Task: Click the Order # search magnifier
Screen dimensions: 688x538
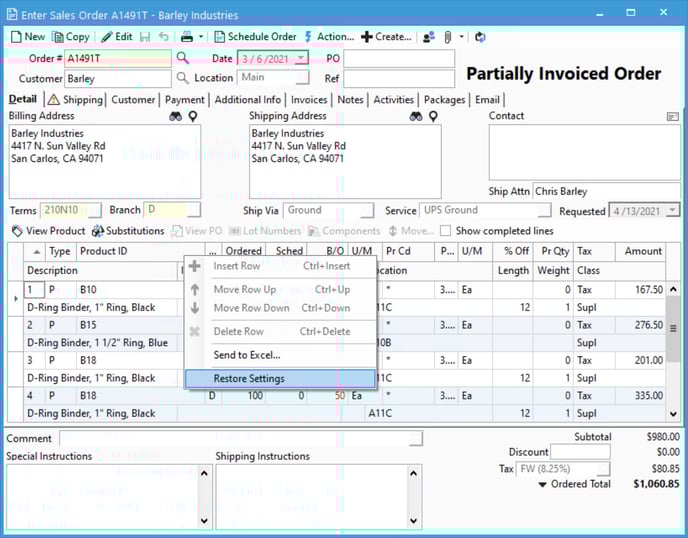Action: coord(183,58)
